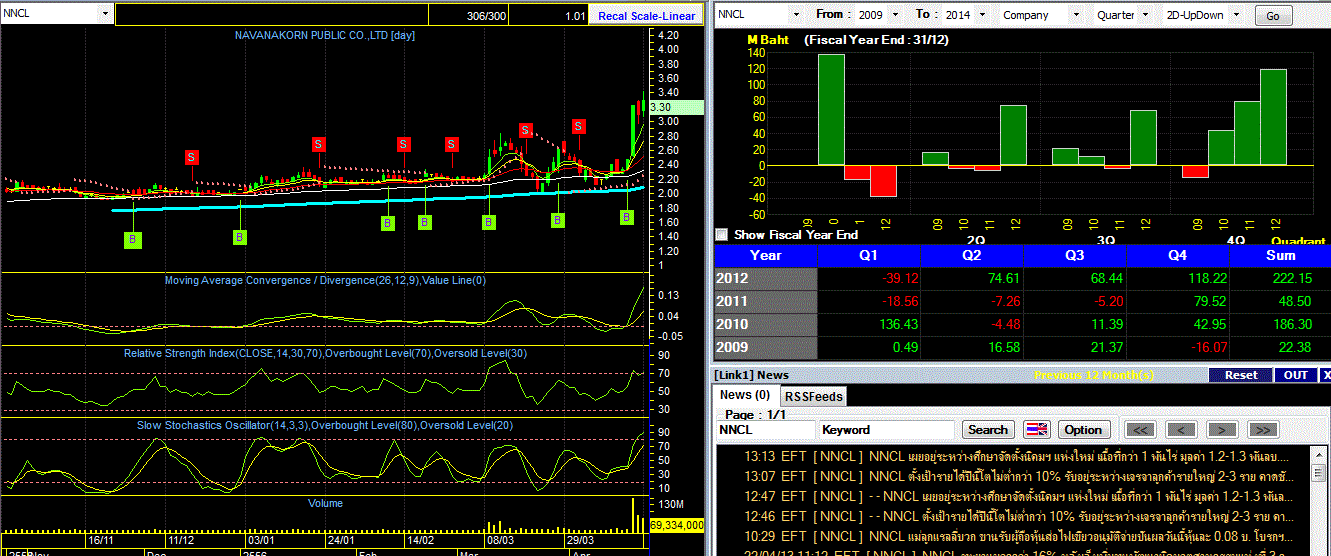Select the Sum column header
1331x556 pixels.
pyautogui.click(x=1280, y=255)
